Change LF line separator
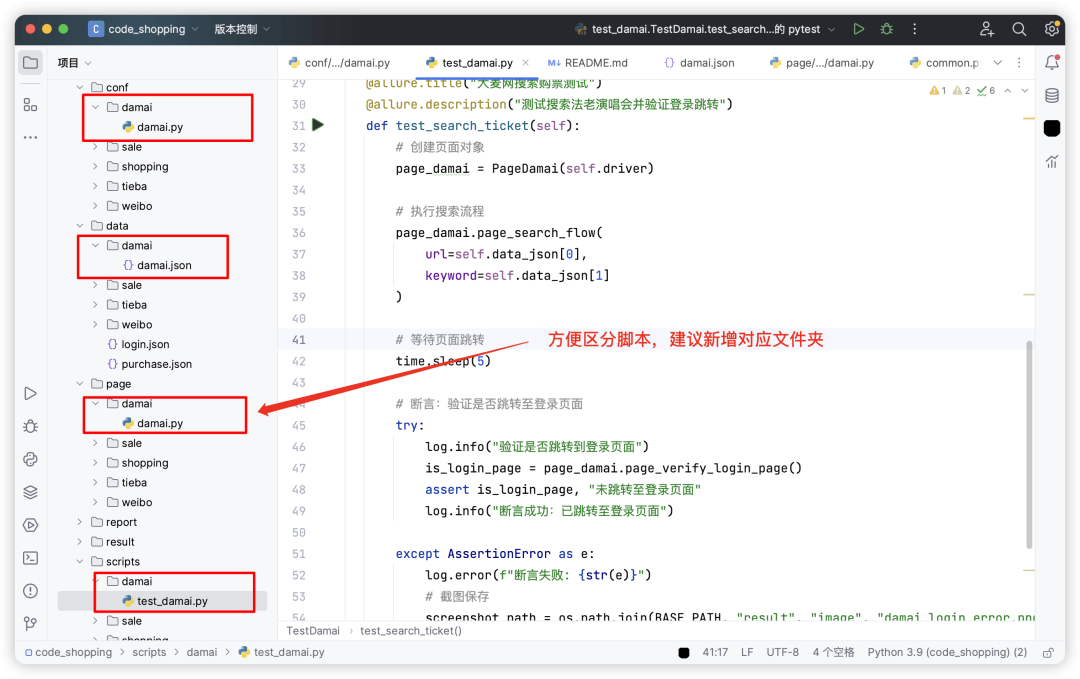The height and width of the screenshot is (679, 1080). (x=747, y=652)
